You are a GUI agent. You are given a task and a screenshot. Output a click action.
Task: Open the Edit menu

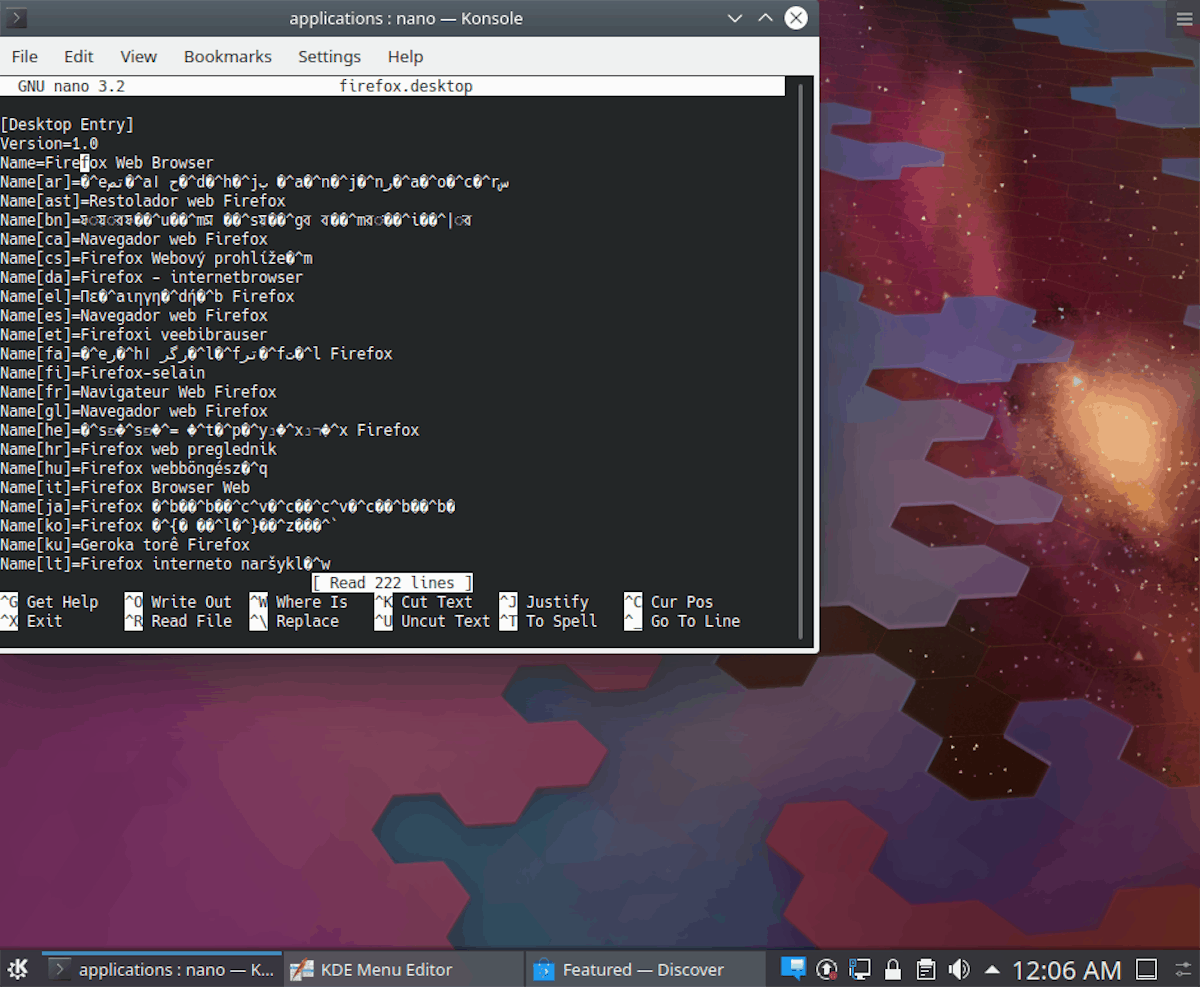[78, 56]
